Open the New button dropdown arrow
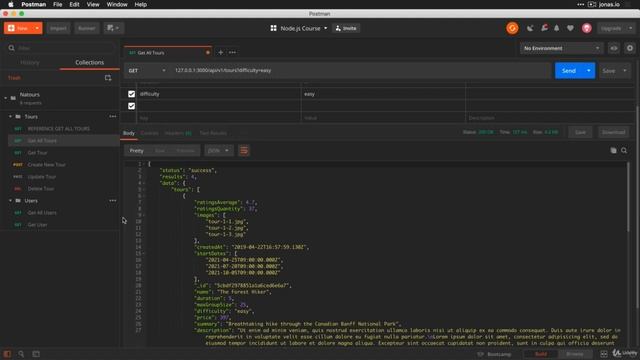Screen dimensions: 640x360 click(x=37, y=28)
